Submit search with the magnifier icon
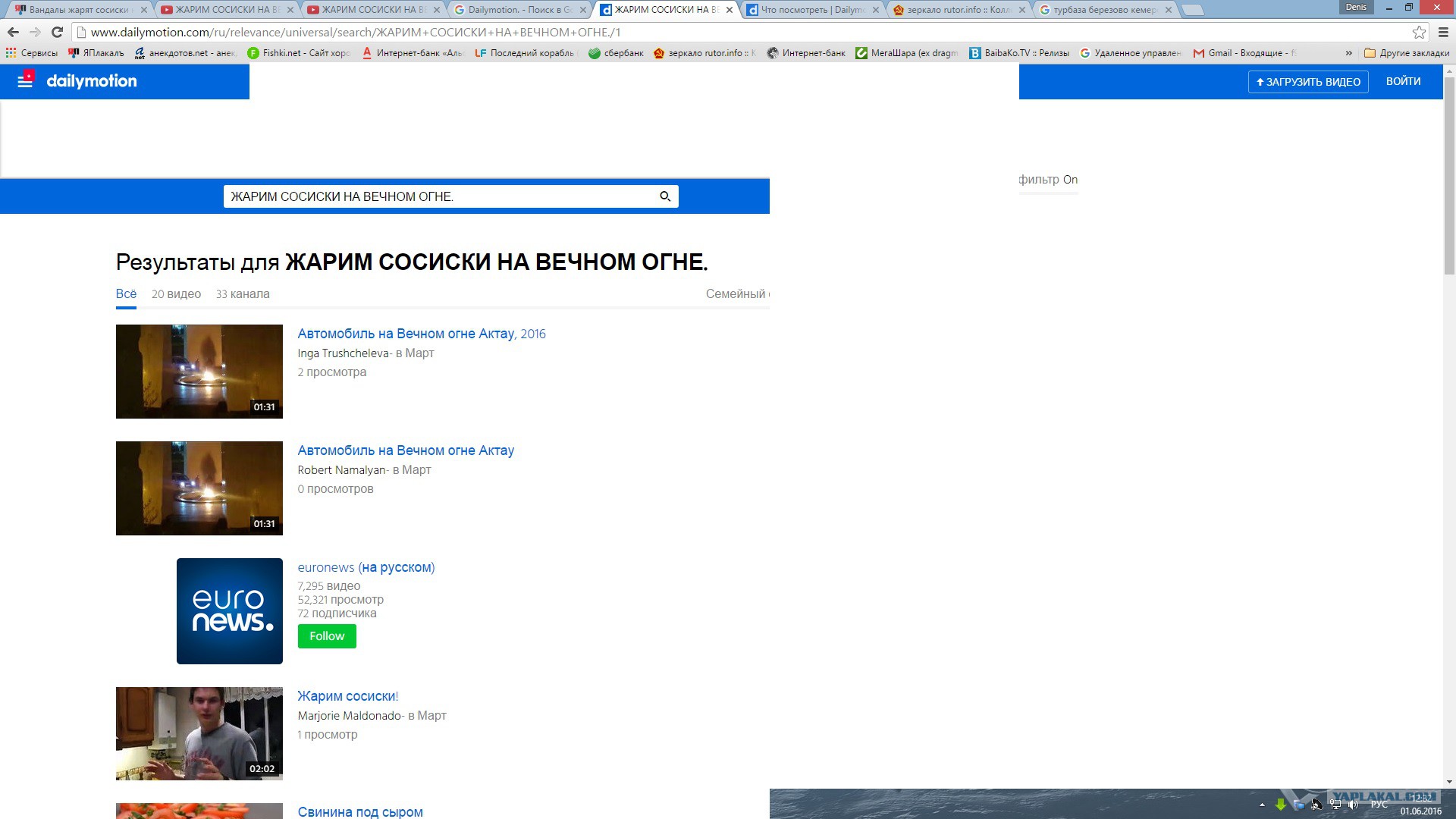The width and height of the screenshot is (1456, 819). coord(665,196)
